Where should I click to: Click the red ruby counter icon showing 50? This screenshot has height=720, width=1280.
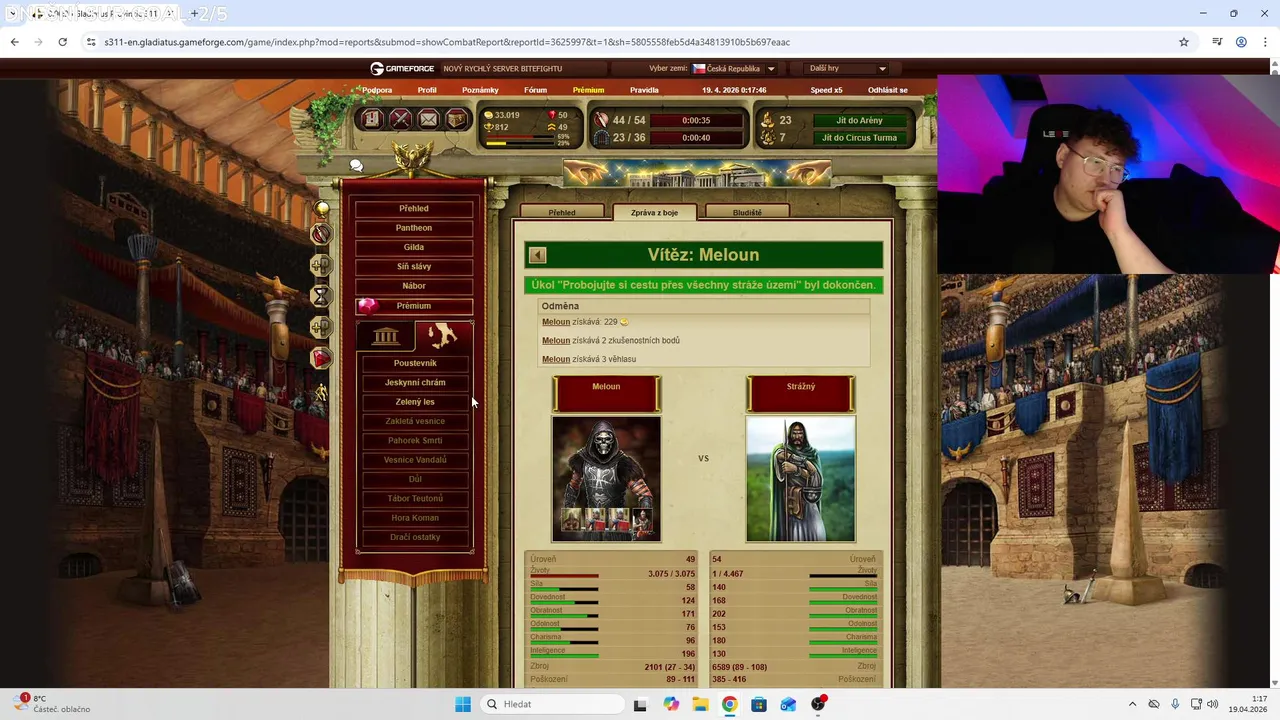click(x=552, y=115)
